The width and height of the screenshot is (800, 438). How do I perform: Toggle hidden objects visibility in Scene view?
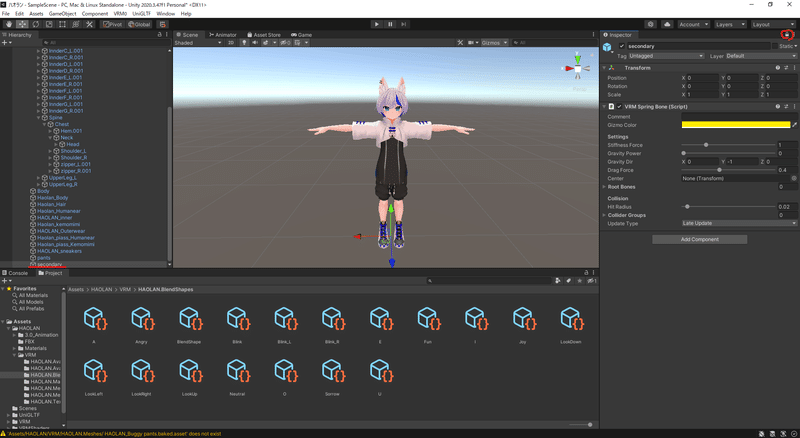click(285, 42)
